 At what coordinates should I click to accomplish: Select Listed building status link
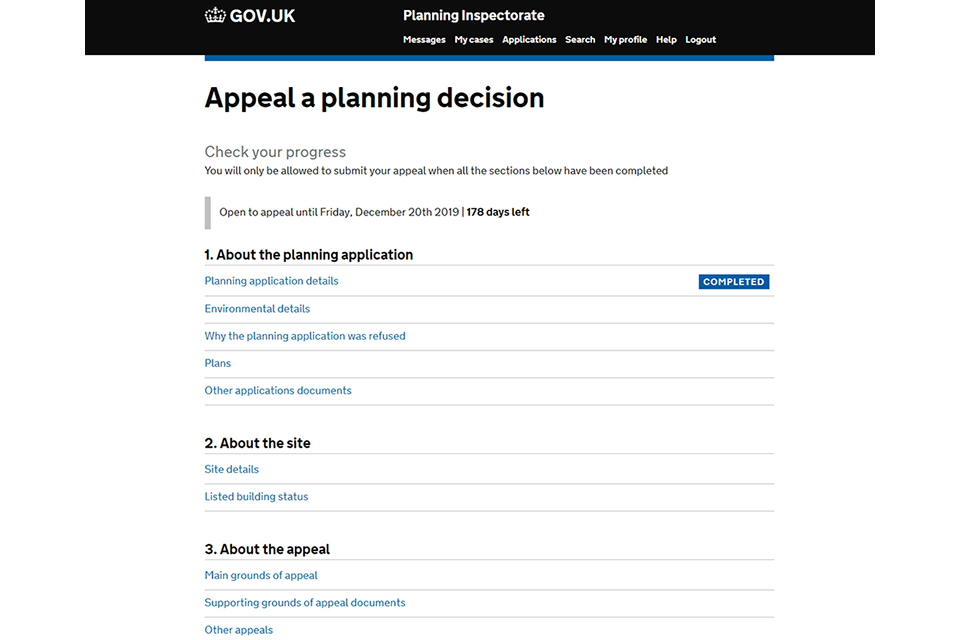coord(256,496)
